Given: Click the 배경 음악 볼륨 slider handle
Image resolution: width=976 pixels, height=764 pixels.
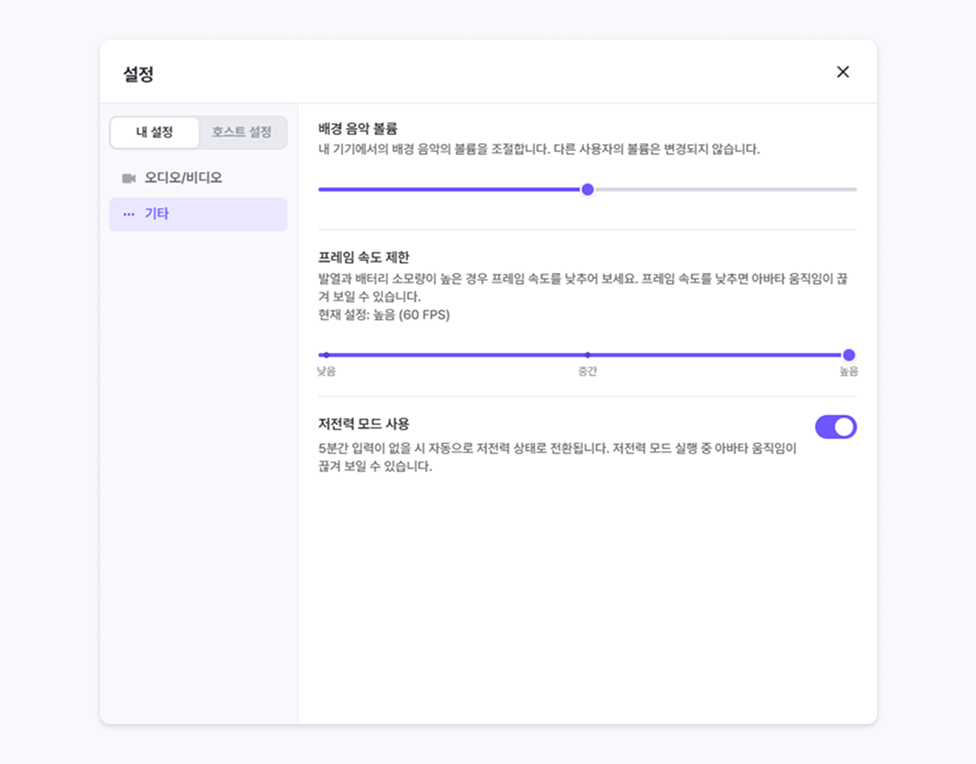Looking at the screenshot, I should click(x=588, y=189).
